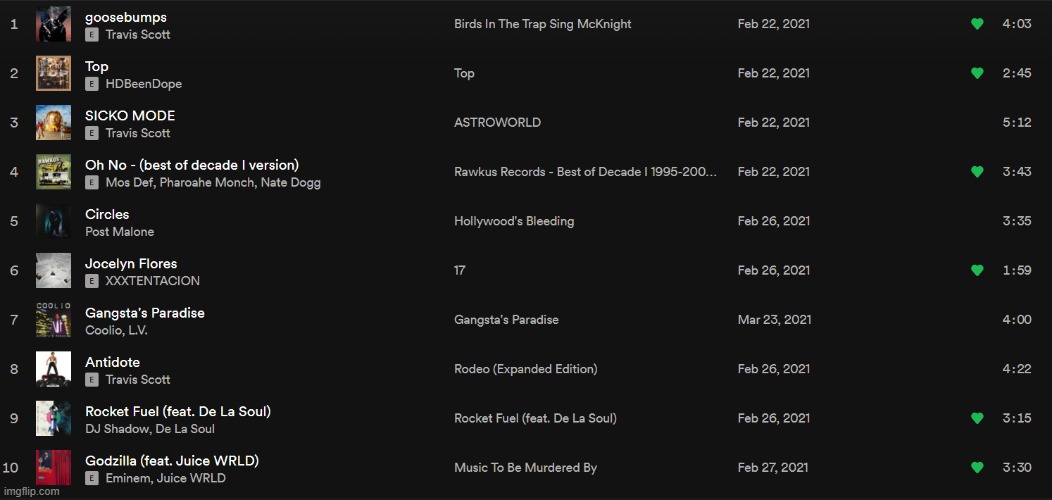
Task: Open the Post Malone artist link
Action: pyautogui.click(x=119, y=232)
